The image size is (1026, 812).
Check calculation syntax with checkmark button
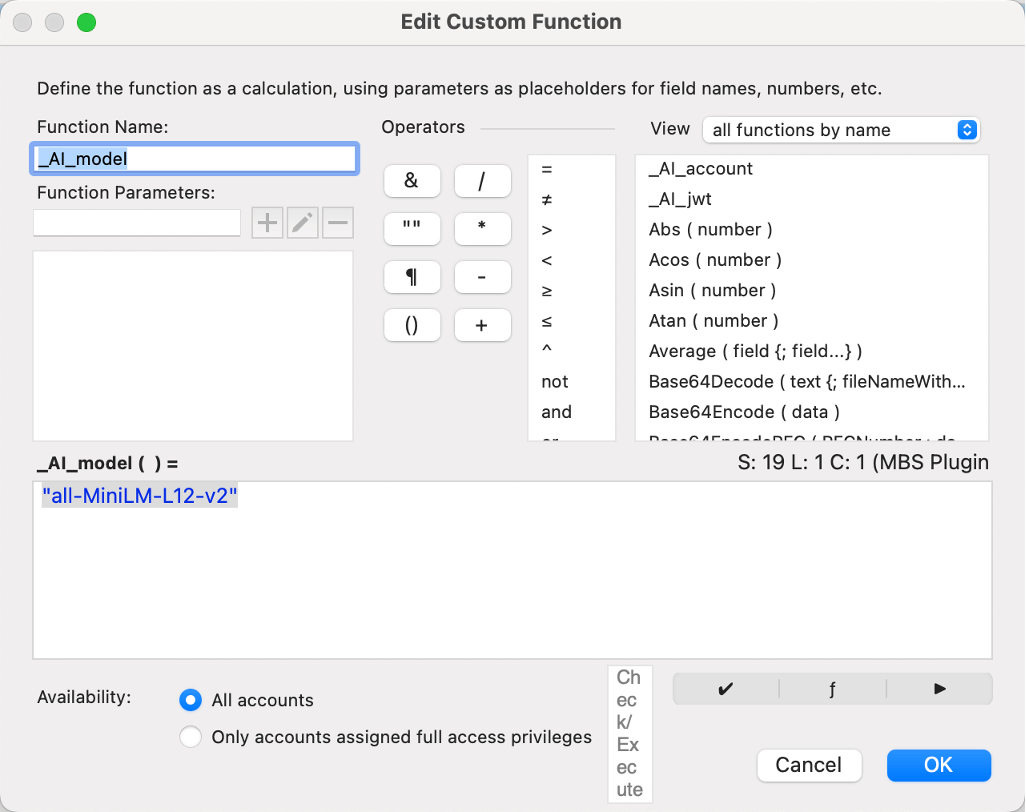click(x=726, y=689)
